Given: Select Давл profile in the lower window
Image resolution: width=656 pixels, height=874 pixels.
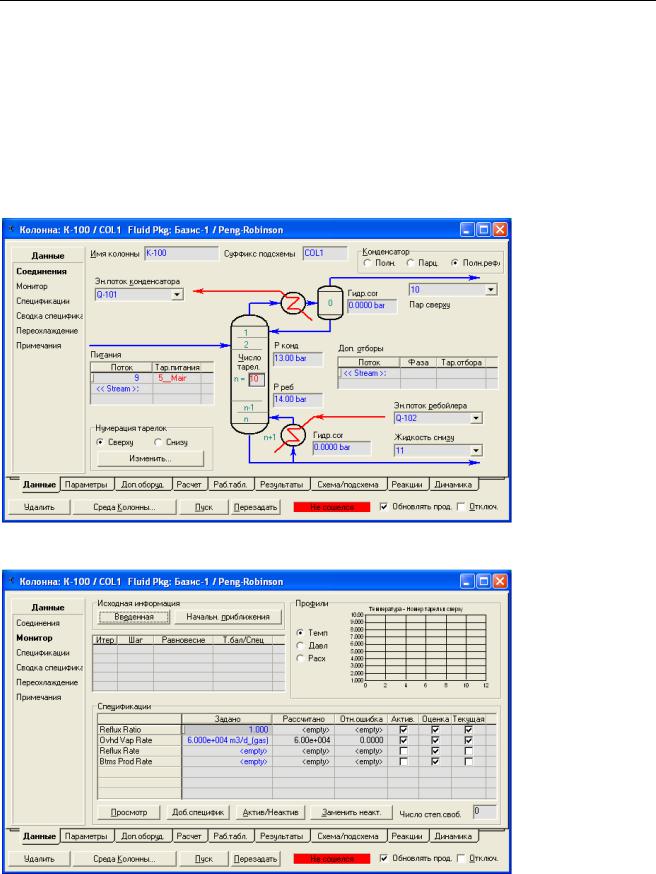Looking at the screenshot, I should pos(300,645).
